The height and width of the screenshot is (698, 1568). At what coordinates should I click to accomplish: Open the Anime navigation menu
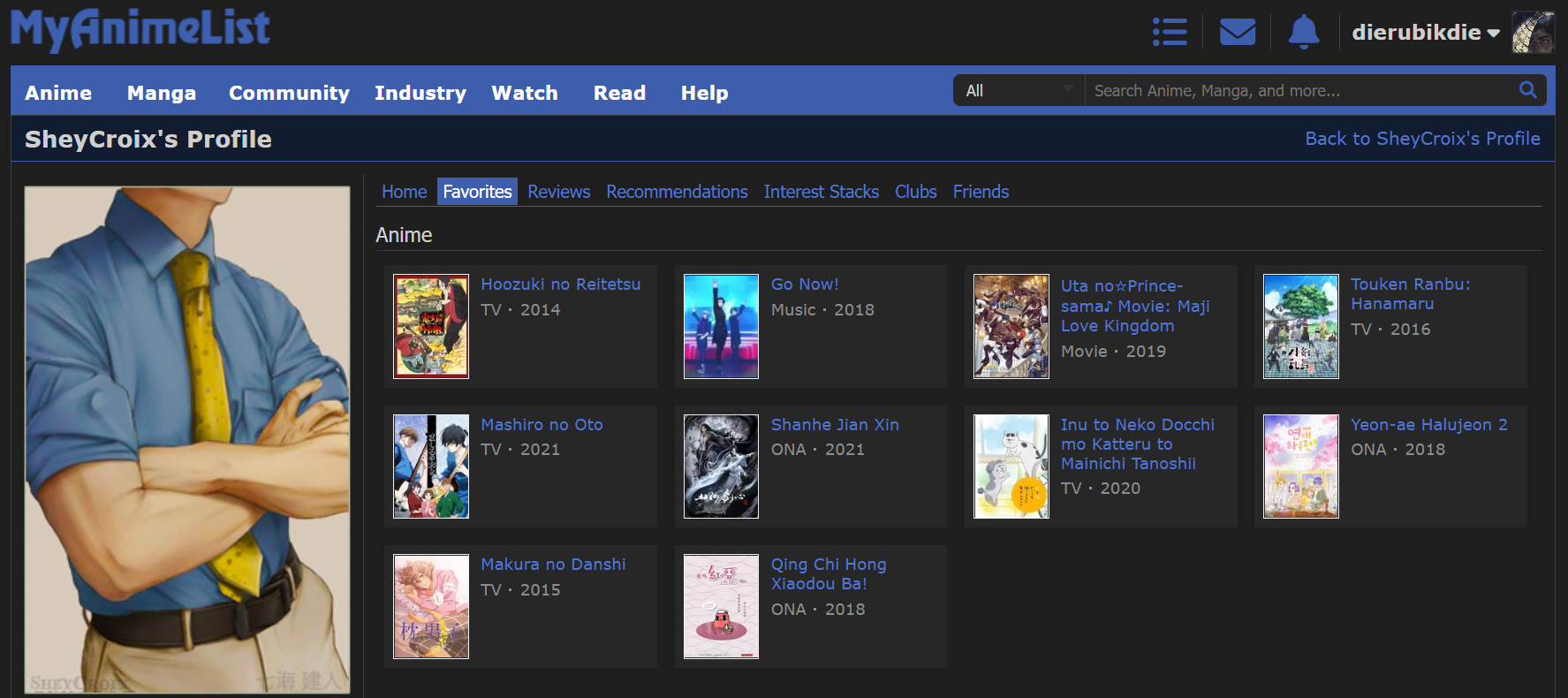click(58, 93)
